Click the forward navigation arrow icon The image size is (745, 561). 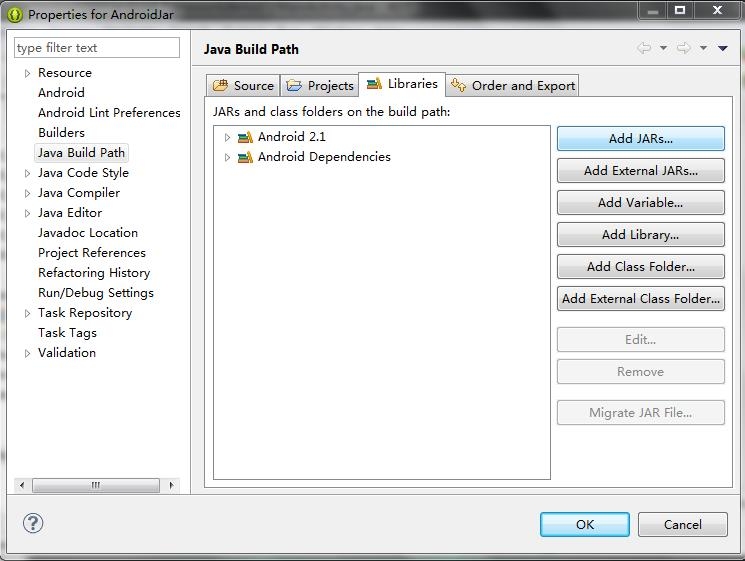[684, 48]
